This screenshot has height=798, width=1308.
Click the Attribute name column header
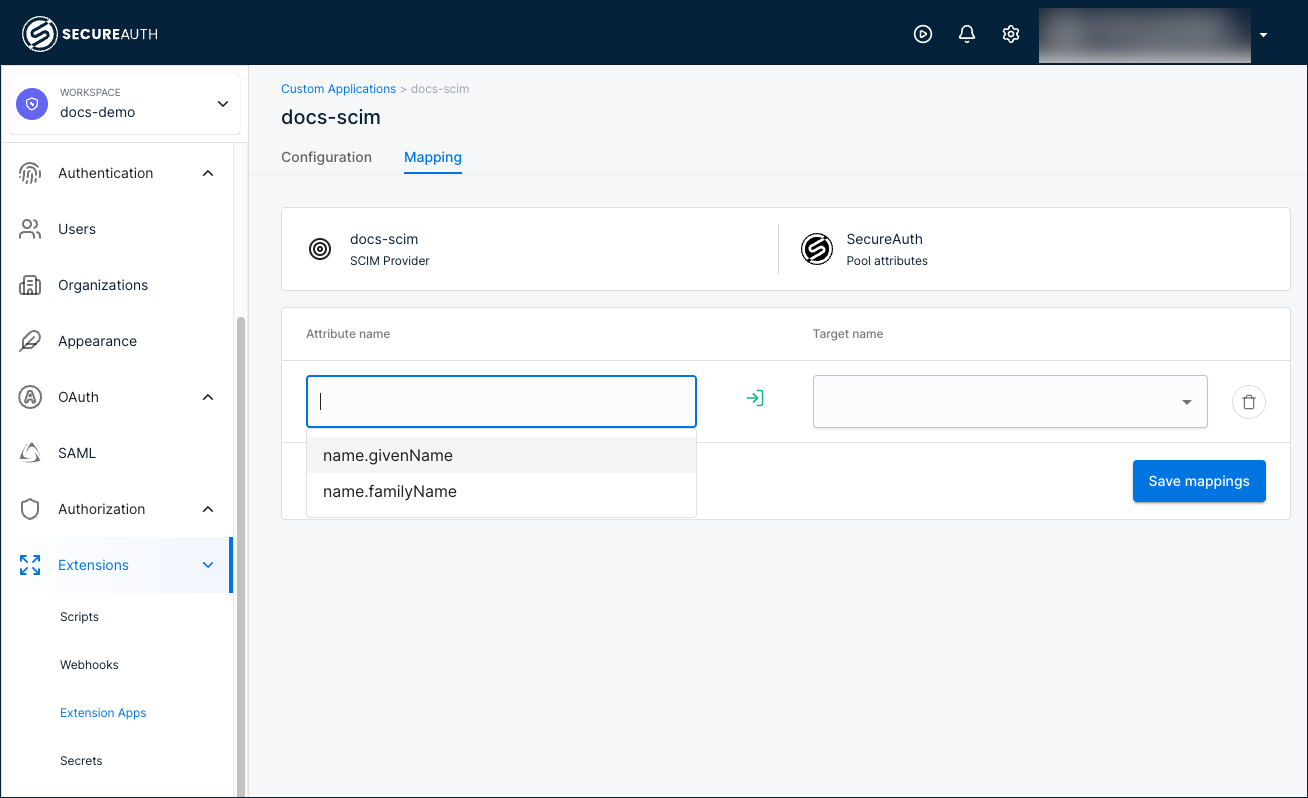click(348, 334)
